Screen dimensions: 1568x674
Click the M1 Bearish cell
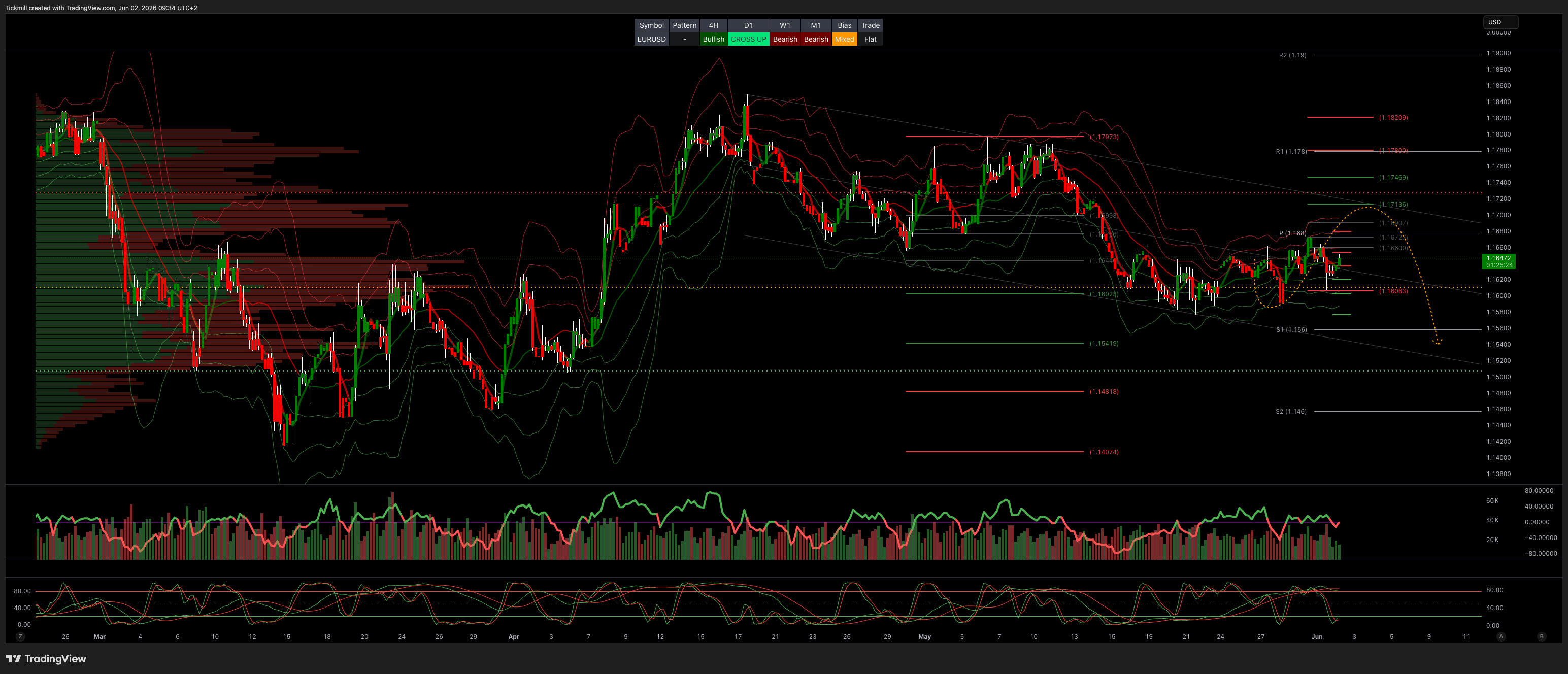816,39
